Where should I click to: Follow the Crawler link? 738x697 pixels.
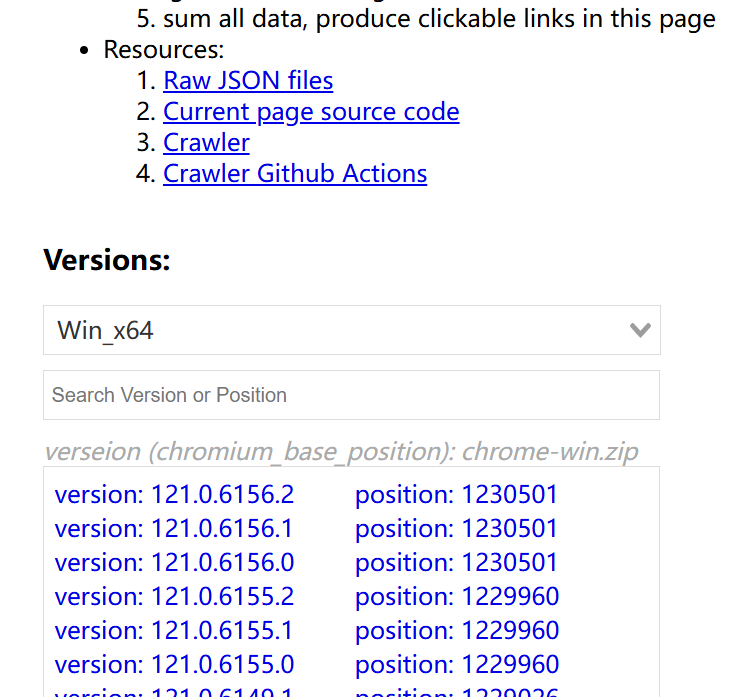click(x=206, y=143)
